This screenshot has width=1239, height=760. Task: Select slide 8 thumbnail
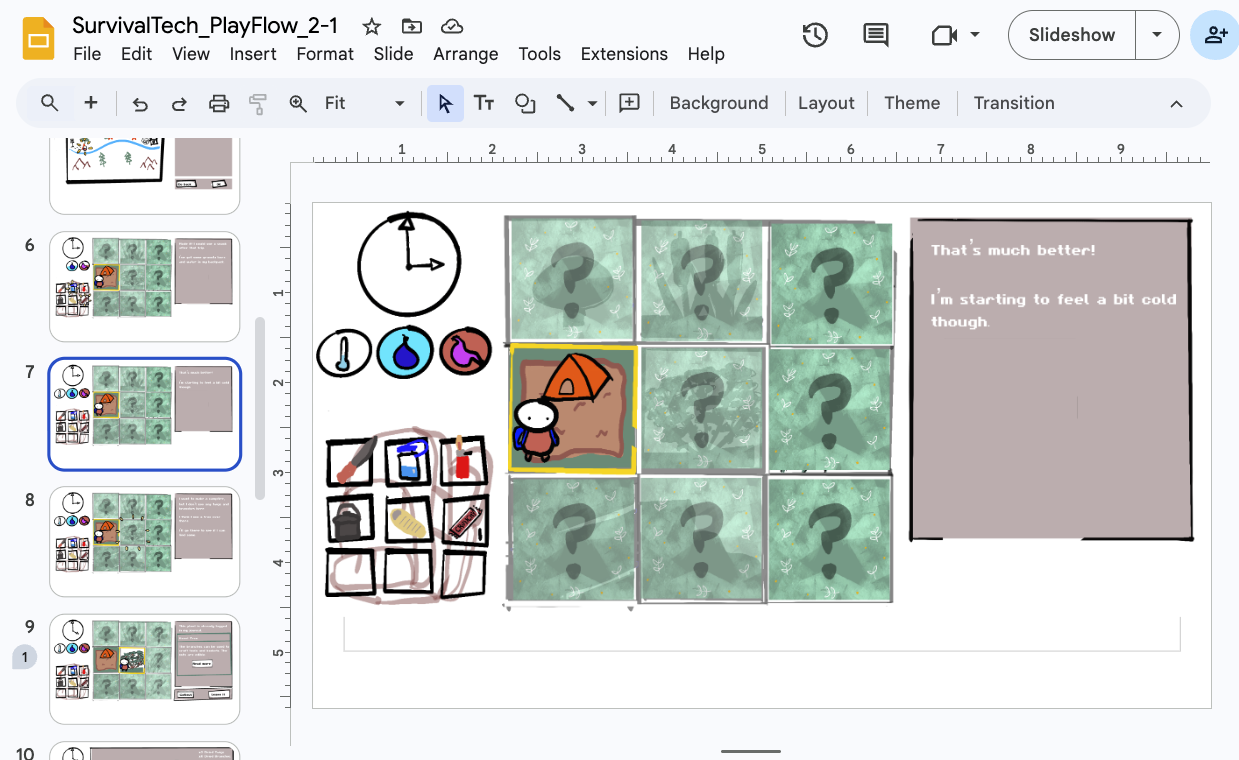[145, 541]
